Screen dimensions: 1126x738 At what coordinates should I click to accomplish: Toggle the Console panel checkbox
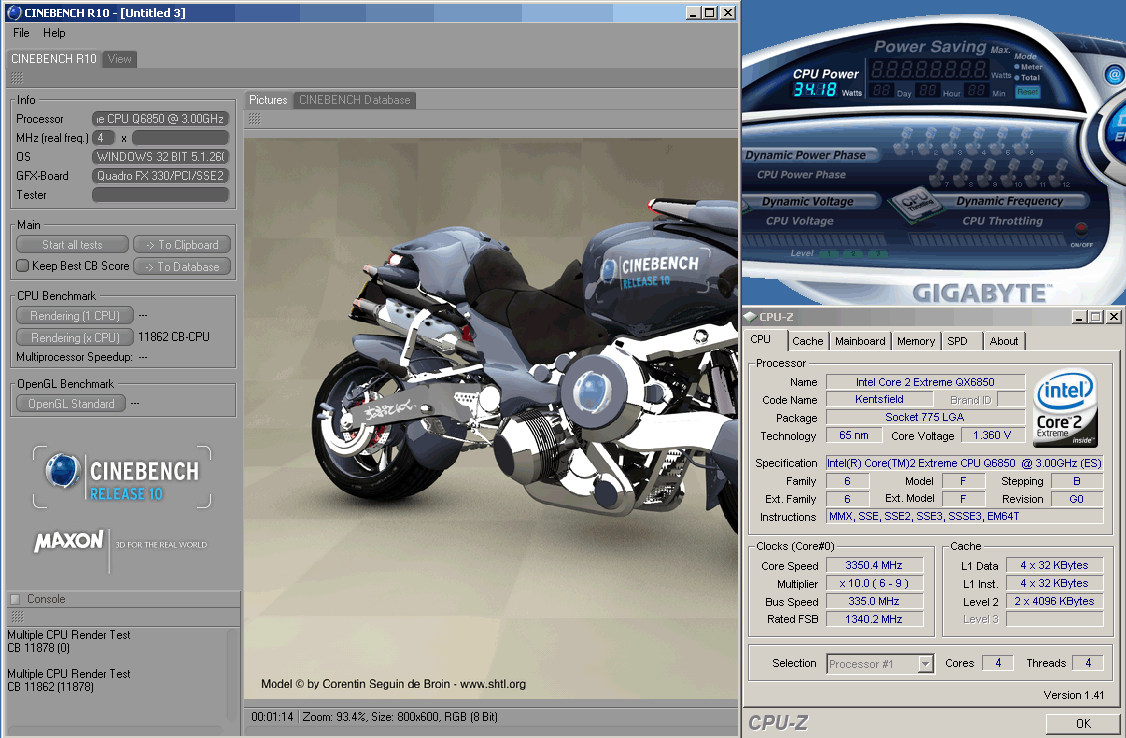pyautogui.click(x=15, y=599)
